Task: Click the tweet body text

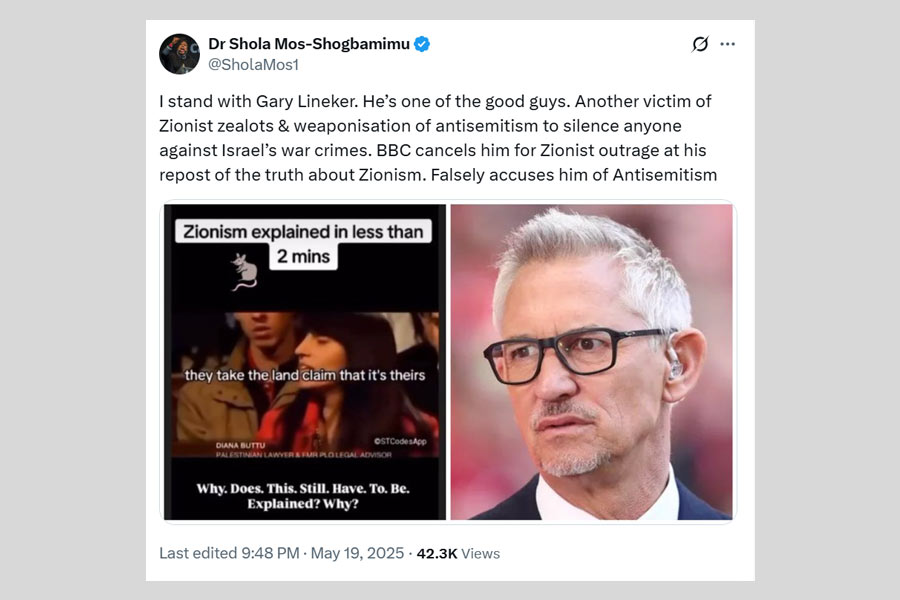Action: [438, 138]
